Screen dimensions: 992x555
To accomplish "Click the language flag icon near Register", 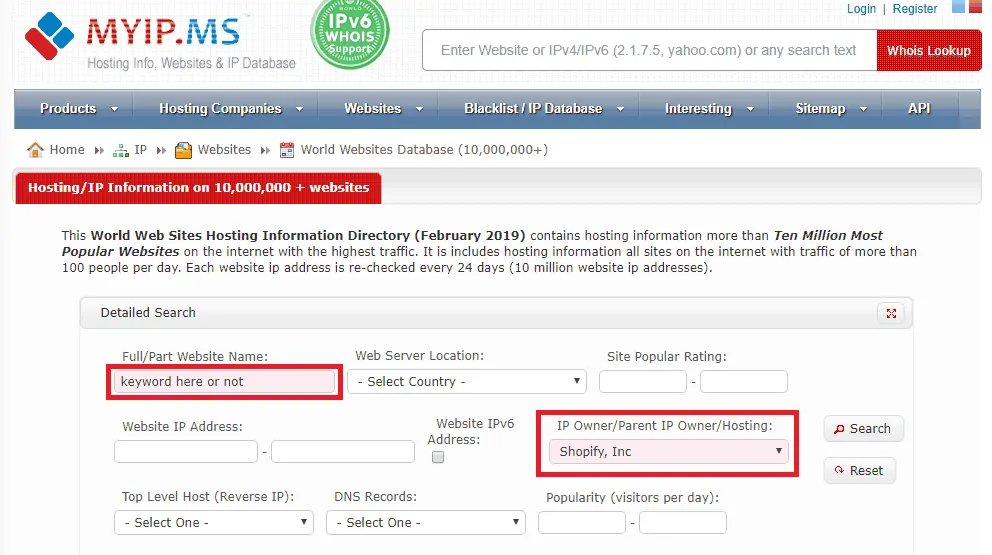I will click(959, 7).
